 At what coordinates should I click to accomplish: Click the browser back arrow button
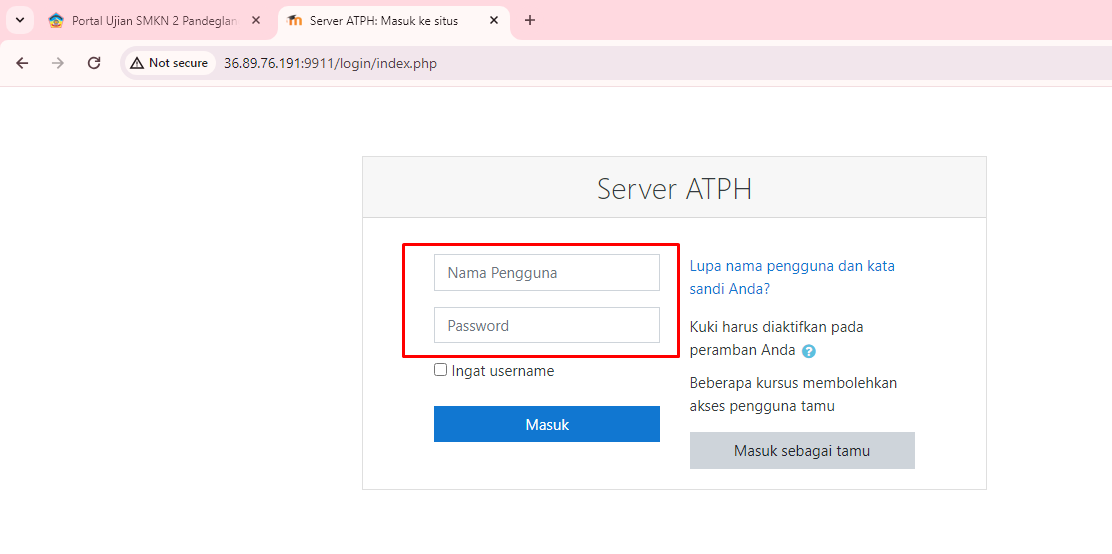22,63
